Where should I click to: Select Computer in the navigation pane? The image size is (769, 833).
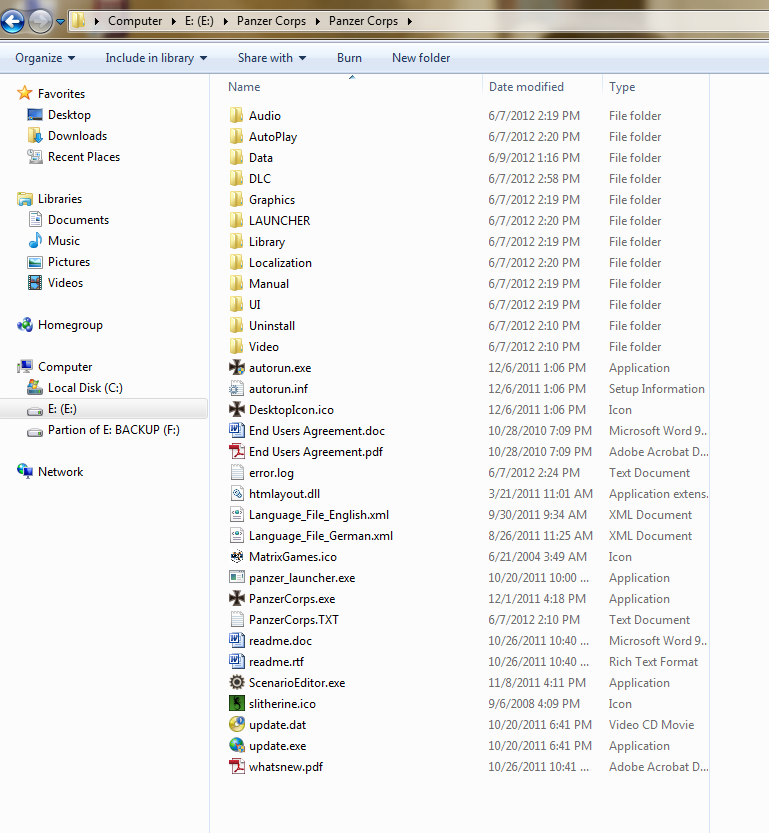(x=65, y=367)
